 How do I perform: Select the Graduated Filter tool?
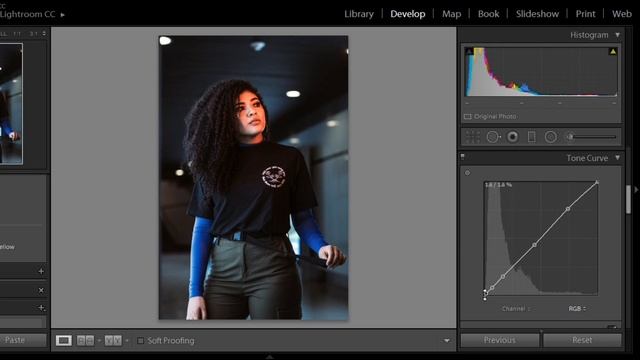click(x=531, y=137)
